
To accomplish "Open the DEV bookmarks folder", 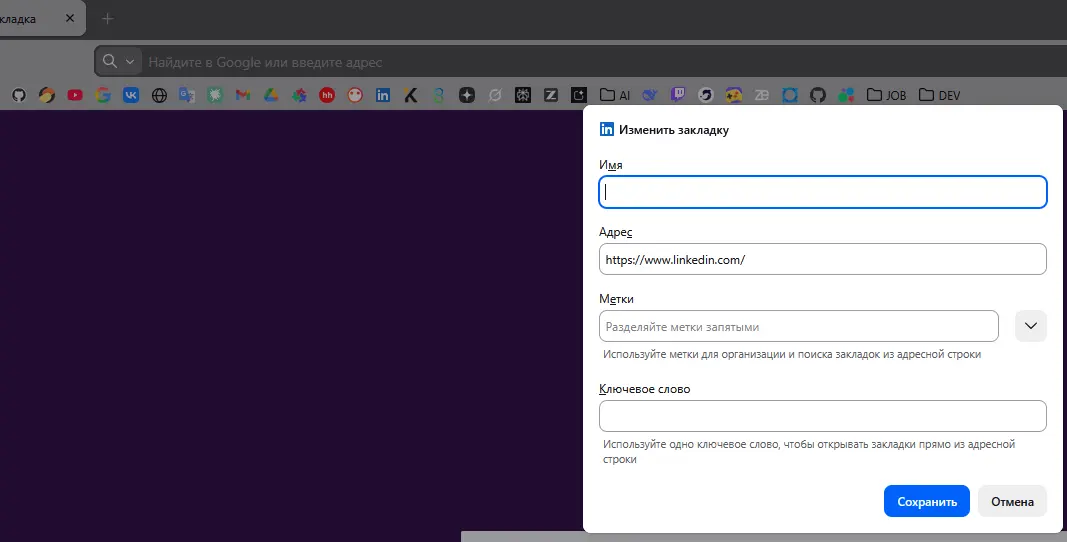I will tap(939, 95).
